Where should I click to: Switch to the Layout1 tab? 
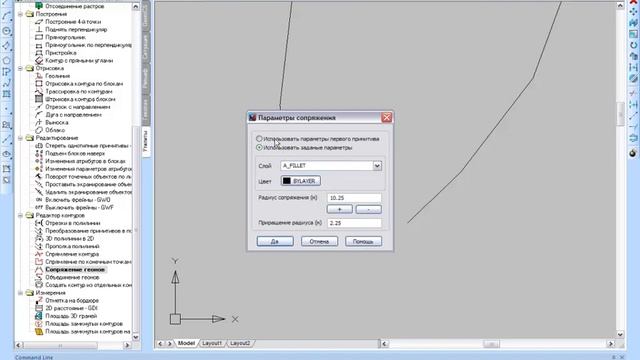pos(212,343)
